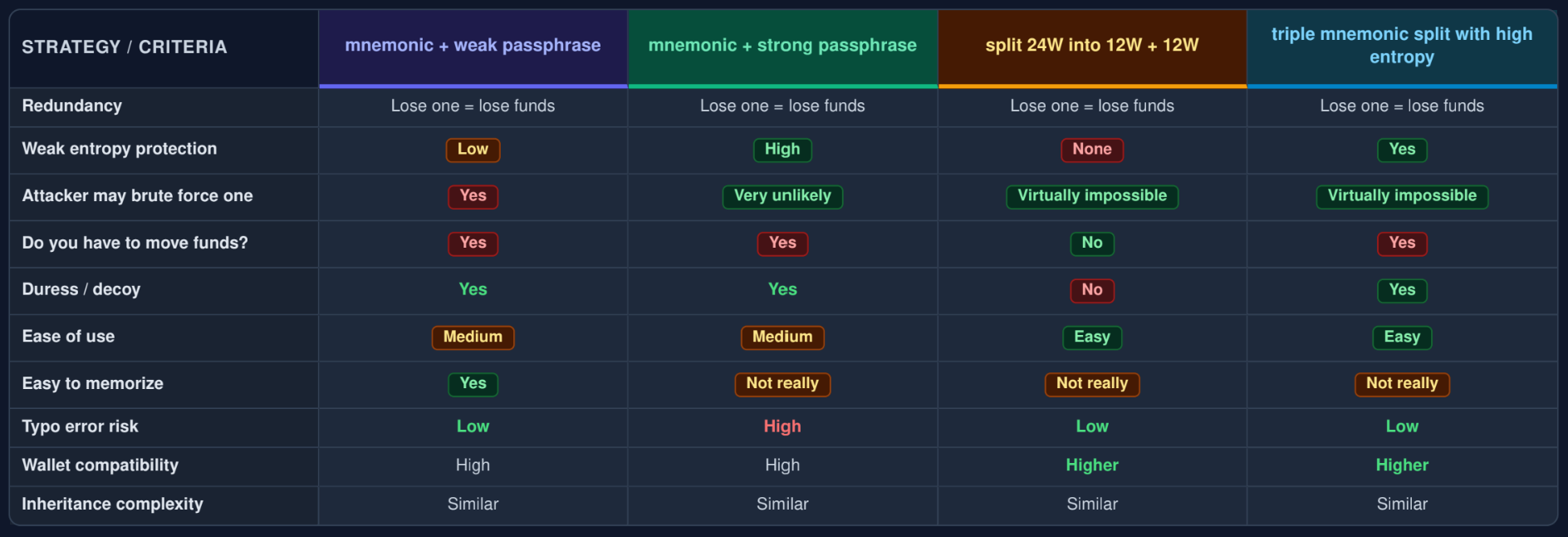Click the 'Easy' badge in triple mnemonic column
This screenshot has width=1568, height=537.
1402,337
